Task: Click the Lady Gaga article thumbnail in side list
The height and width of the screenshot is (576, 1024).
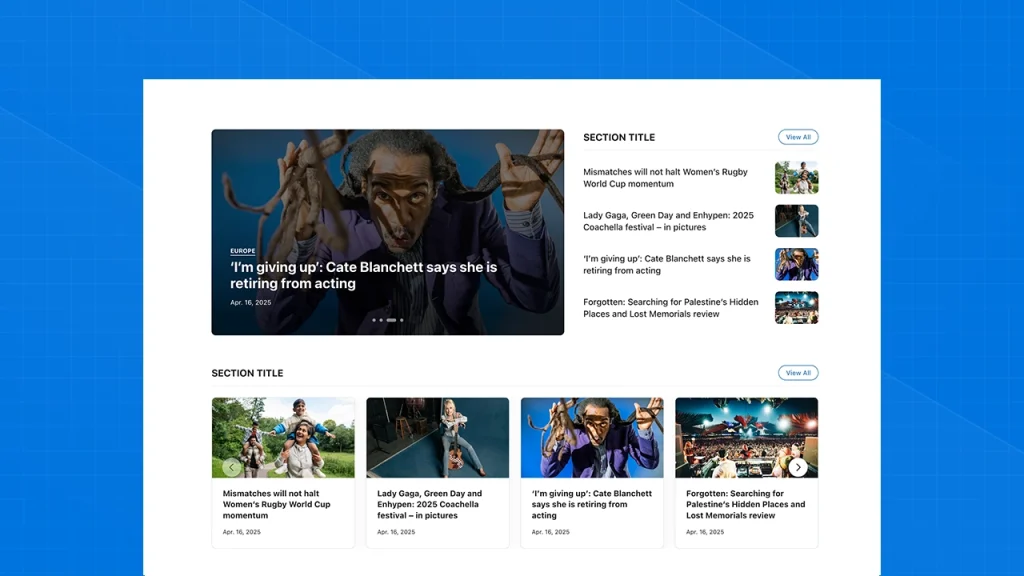Action: tap(796, 221)
